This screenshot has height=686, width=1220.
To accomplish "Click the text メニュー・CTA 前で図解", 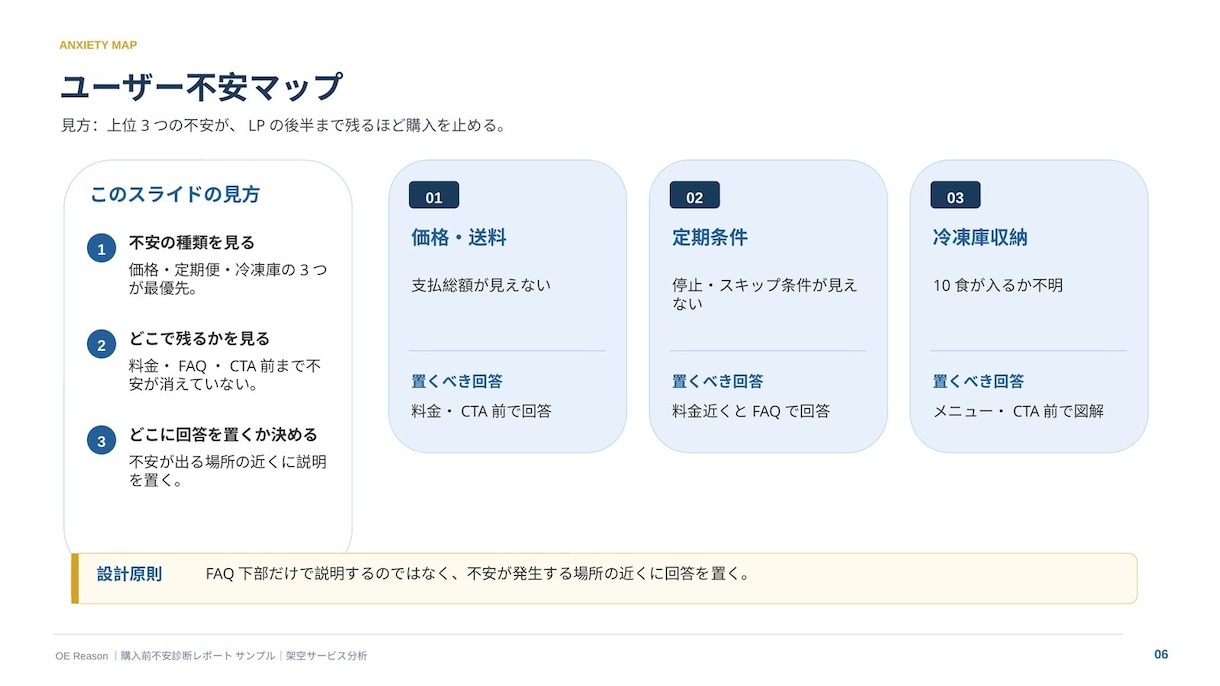I will click(1018, 411).
